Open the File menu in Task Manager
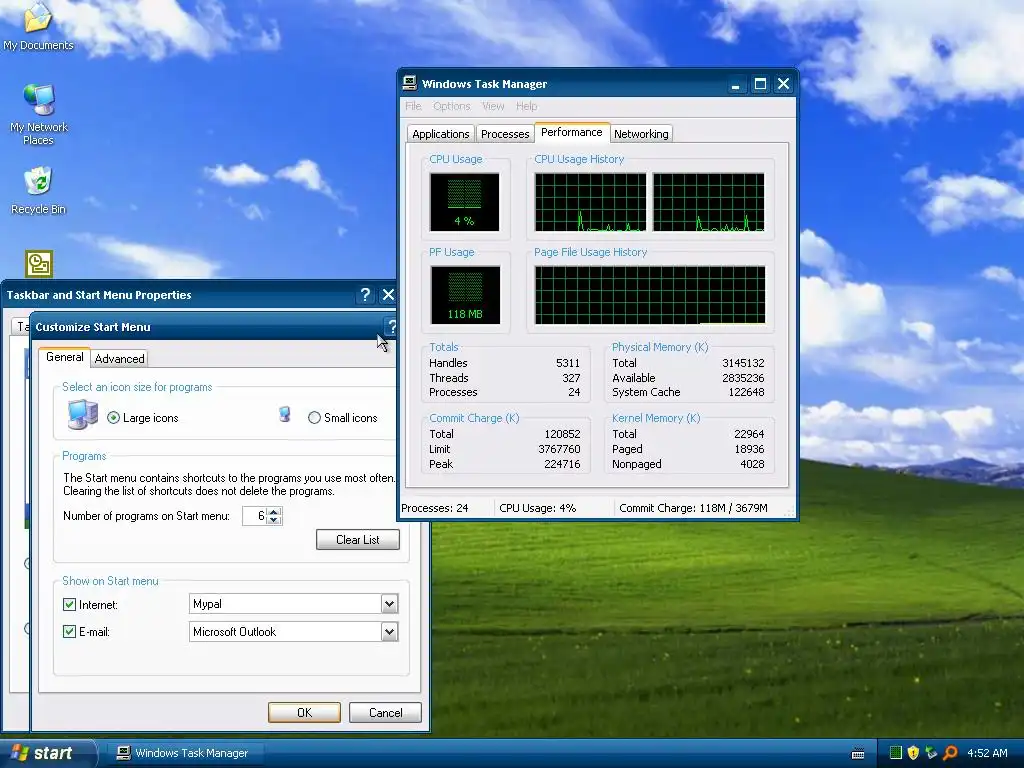The width and height of the screenshot is (1024, 768). click(x=413, y=106)
